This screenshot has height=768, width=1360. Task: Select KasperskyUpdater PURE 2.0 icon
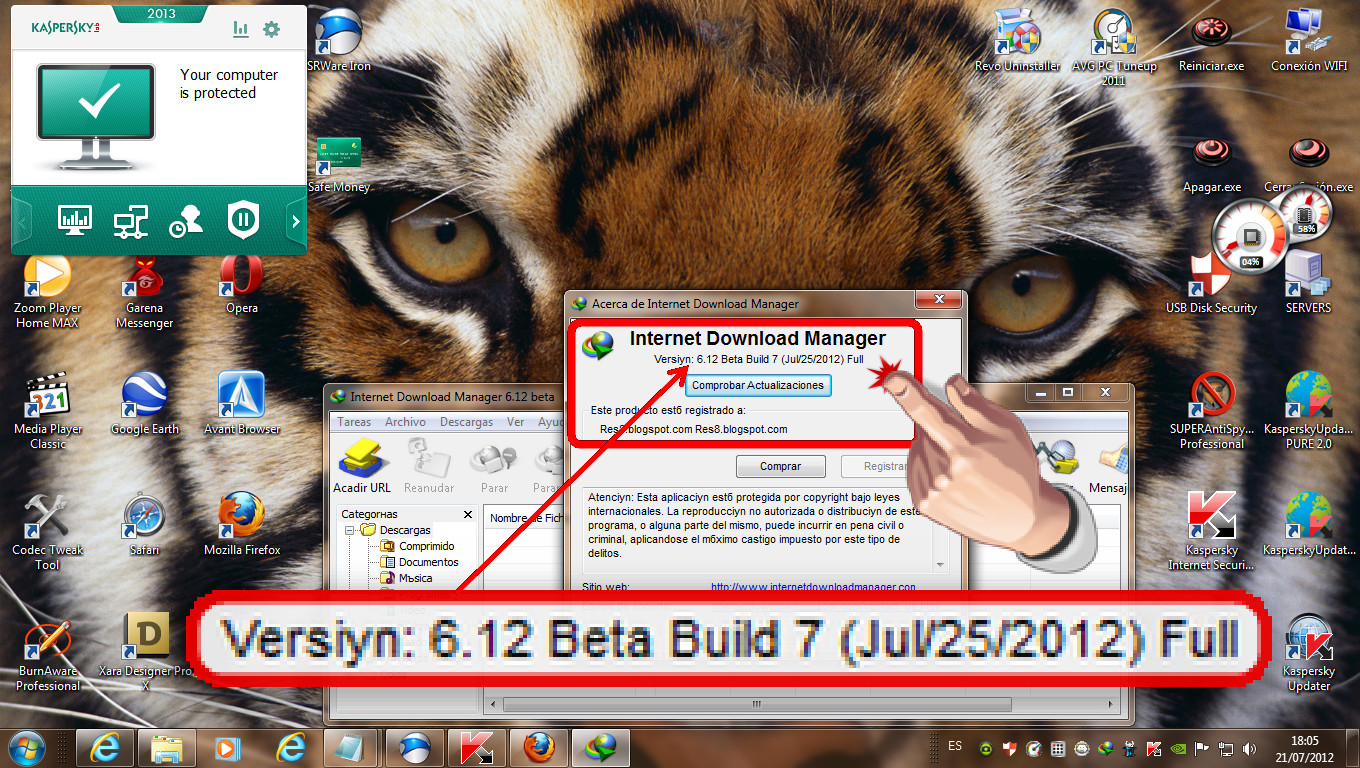[x=1308, y=412]
